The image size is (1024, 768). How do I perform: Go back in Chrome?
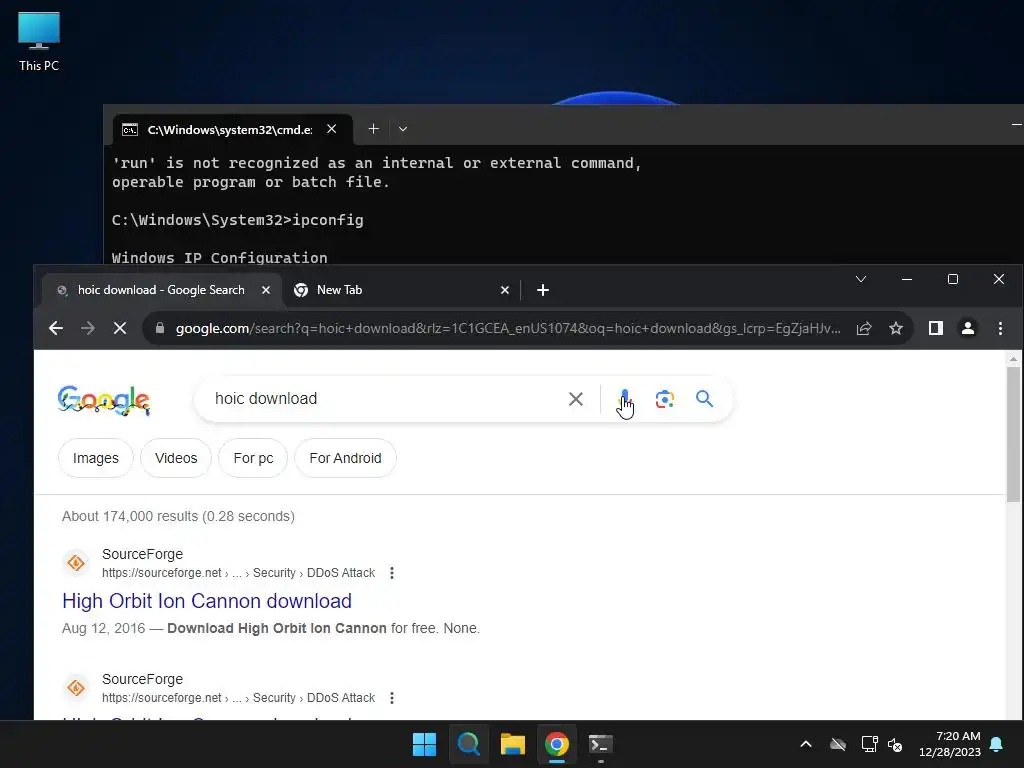tap(56, 328)
